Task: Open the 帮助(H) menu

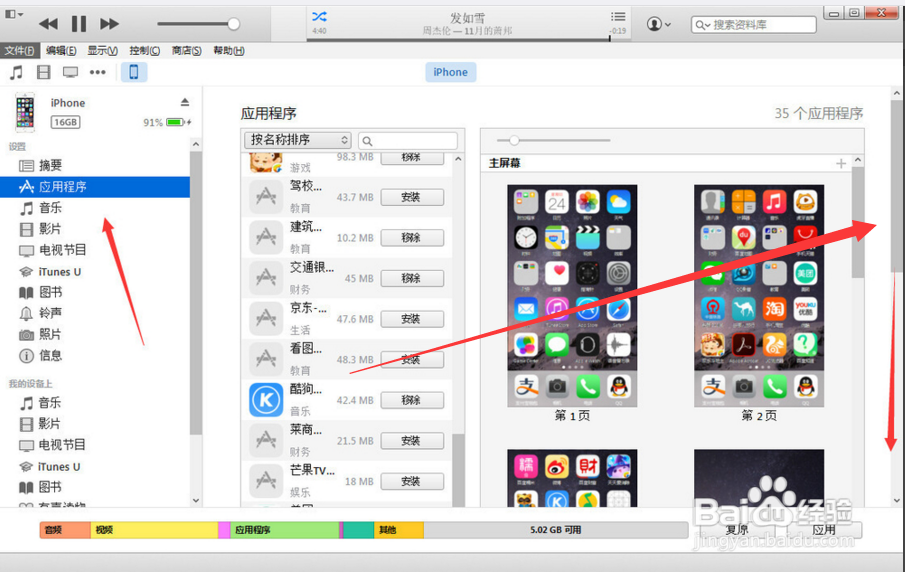Action: (x=229, y=51)
